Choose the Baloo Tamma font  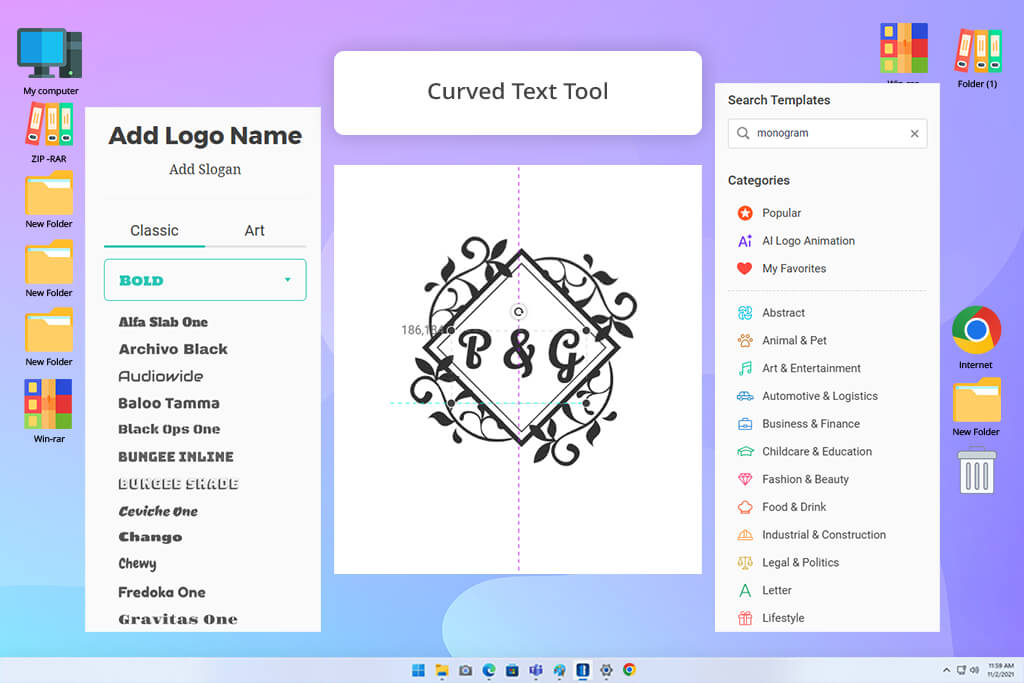click(168, 404)
